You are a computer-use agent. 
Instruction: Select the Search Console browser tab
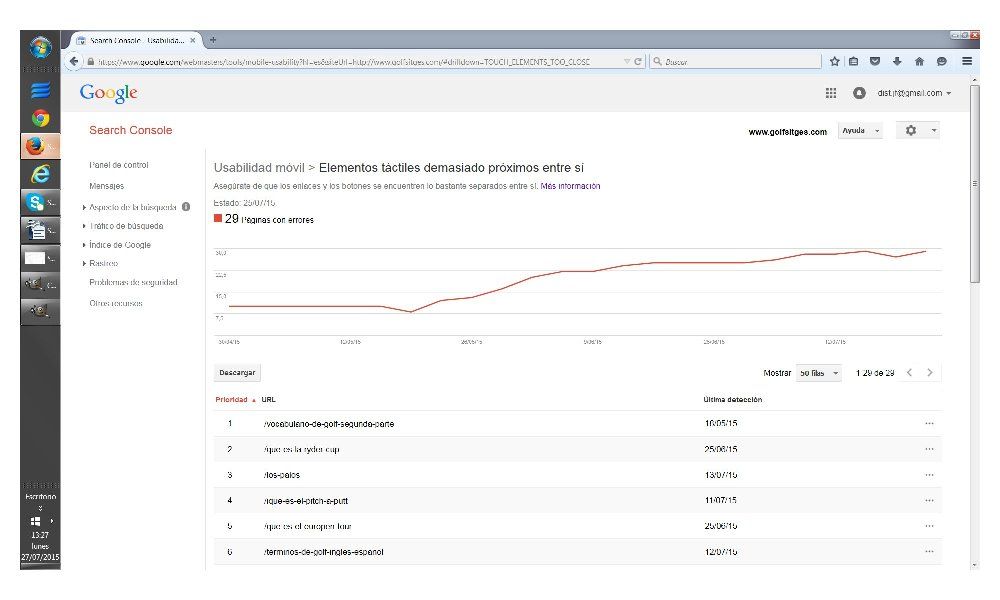(136, 40)
